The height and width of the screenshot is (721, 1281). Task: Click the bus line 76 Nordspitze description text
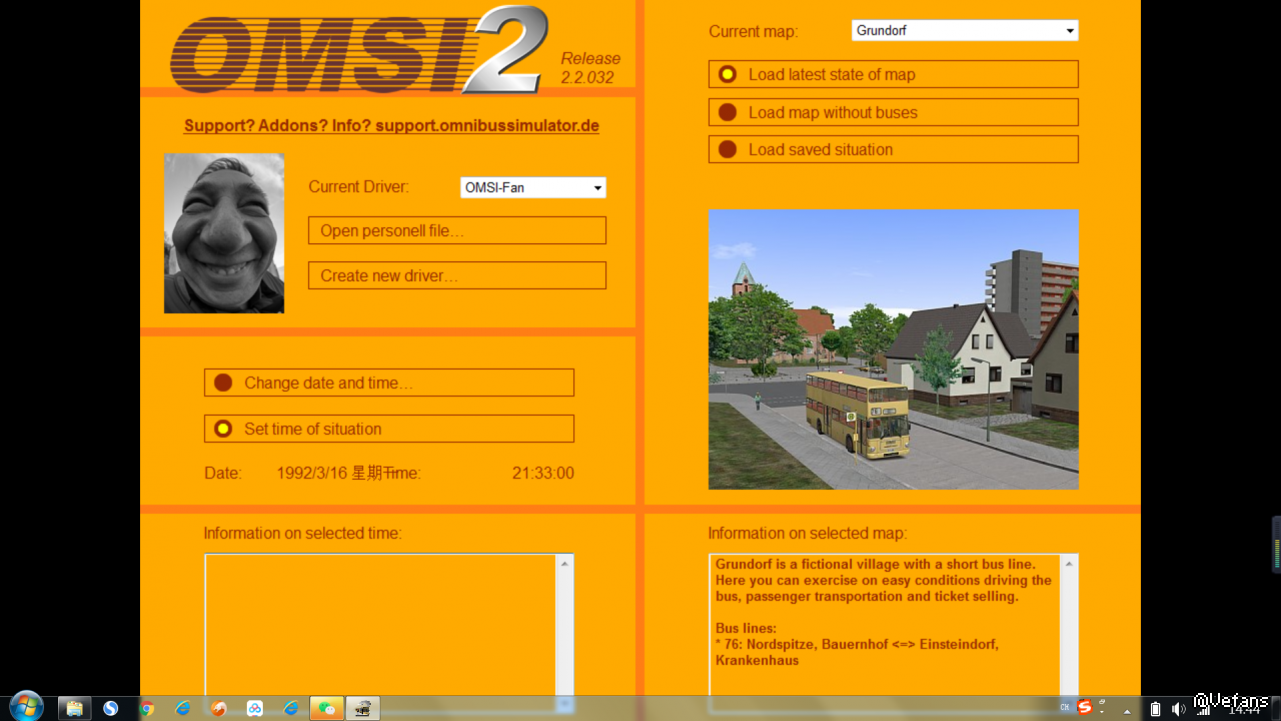[x=857, y=652]
